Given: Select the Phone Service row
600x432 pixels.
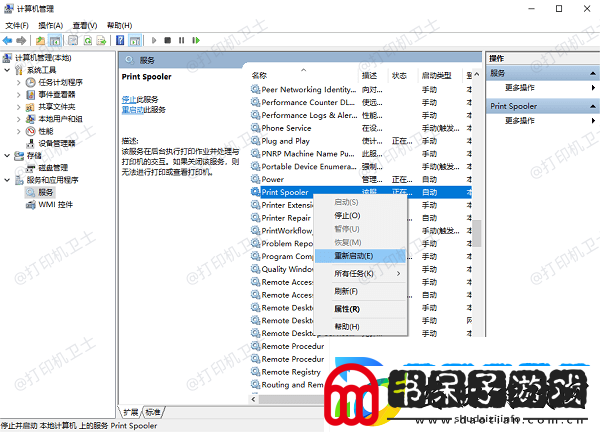Looking at the screenshot, I should tap(361, 128).
